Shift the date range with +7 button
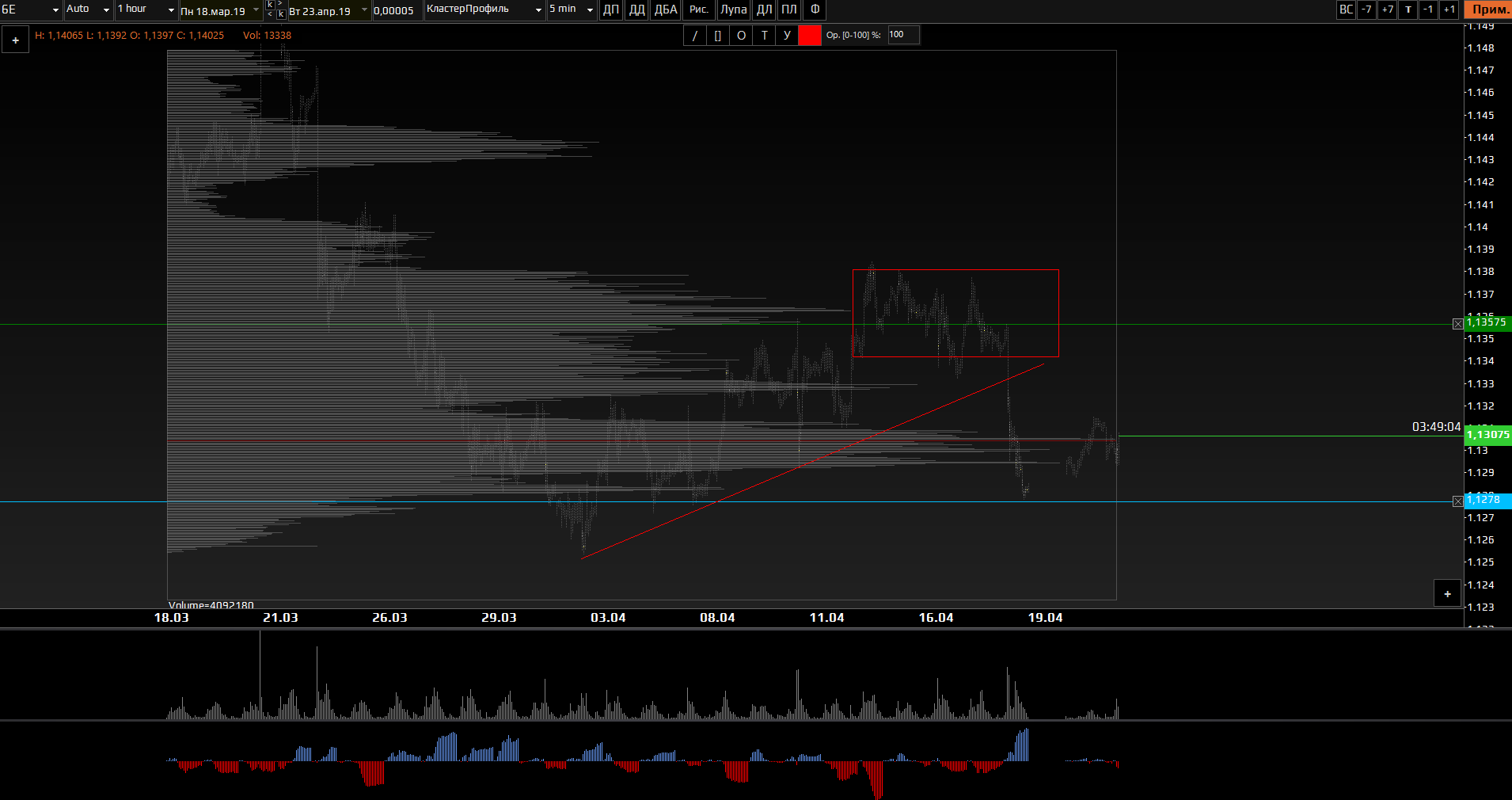The height and width of the screenshot is (800, 1512). 1387,10
